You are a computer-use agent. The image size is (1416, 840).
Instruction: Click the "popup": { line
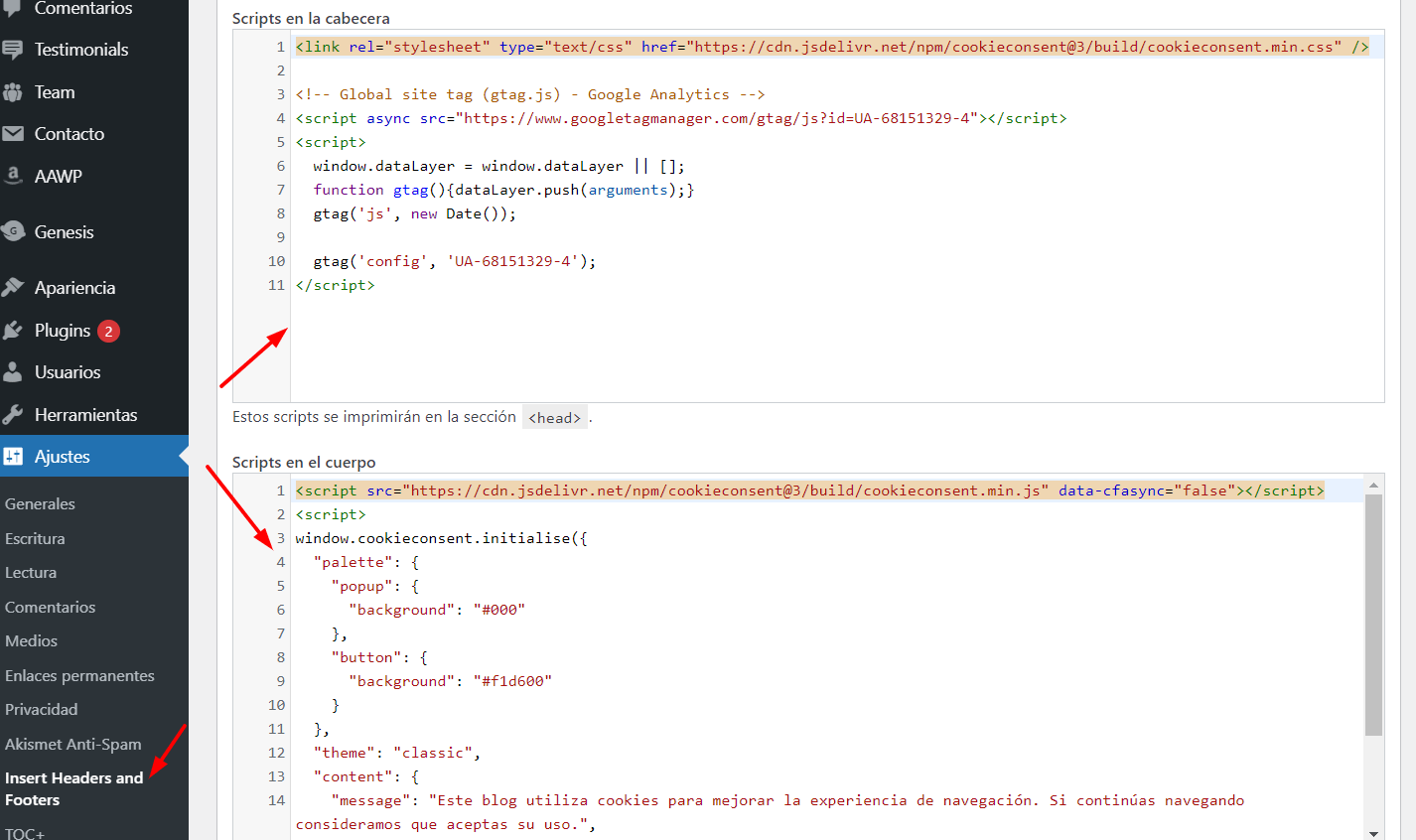tap(375, 586)
